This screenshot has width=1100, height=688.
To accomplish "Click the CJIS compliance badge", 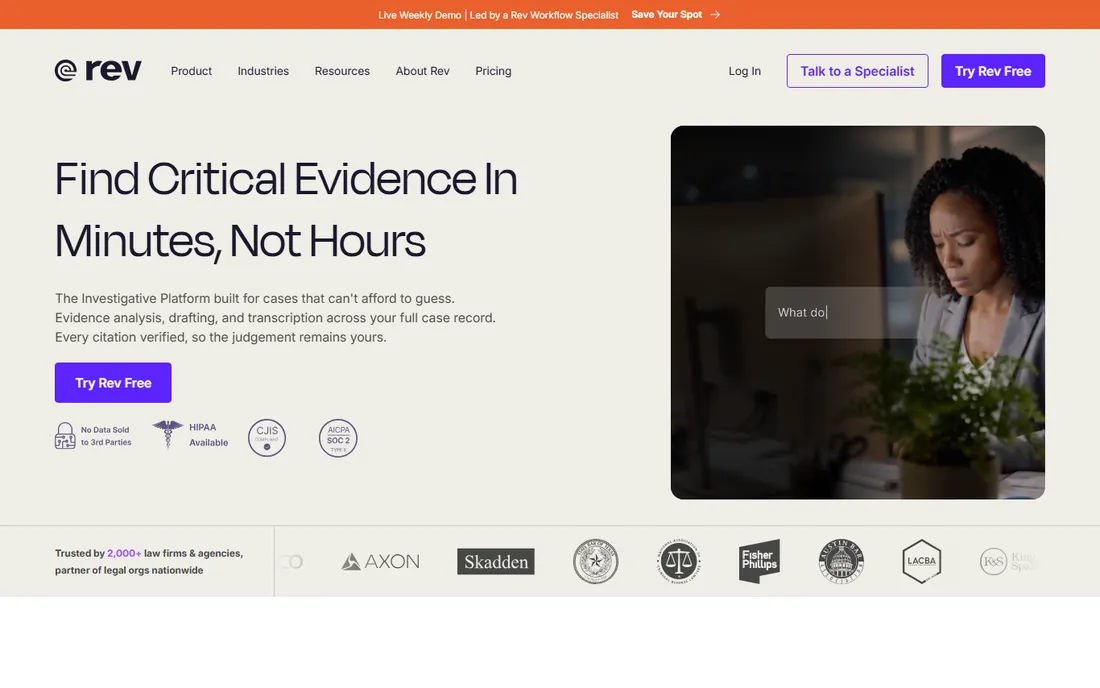I will pos(267,438).
